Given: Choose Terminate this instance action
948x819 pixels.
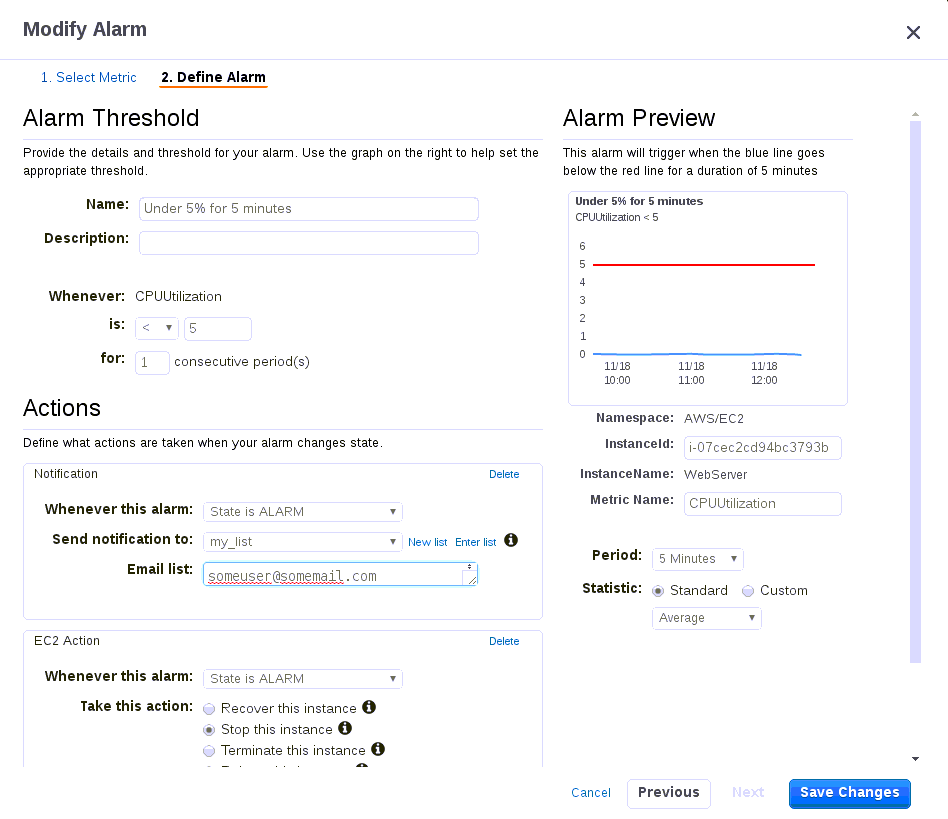Looking at the screenshot, I should click(x=209, y=750).
